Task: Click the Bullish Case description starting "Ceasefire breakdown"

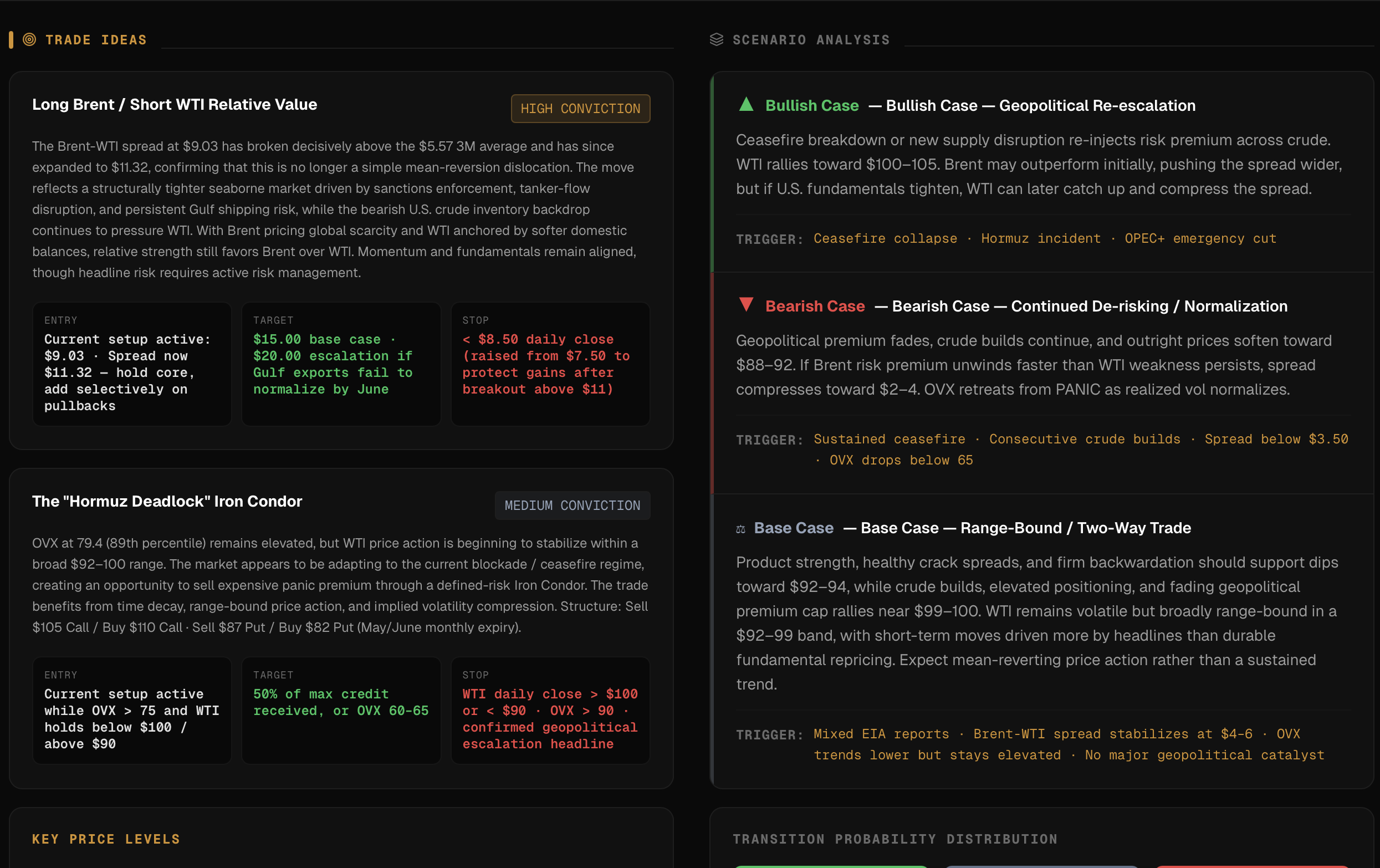Action: 1040,165
